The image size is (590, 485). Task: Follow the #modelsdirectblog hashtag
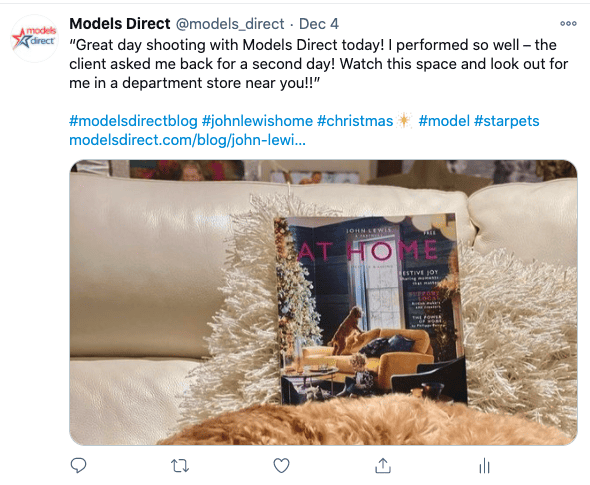coord(133,121)
